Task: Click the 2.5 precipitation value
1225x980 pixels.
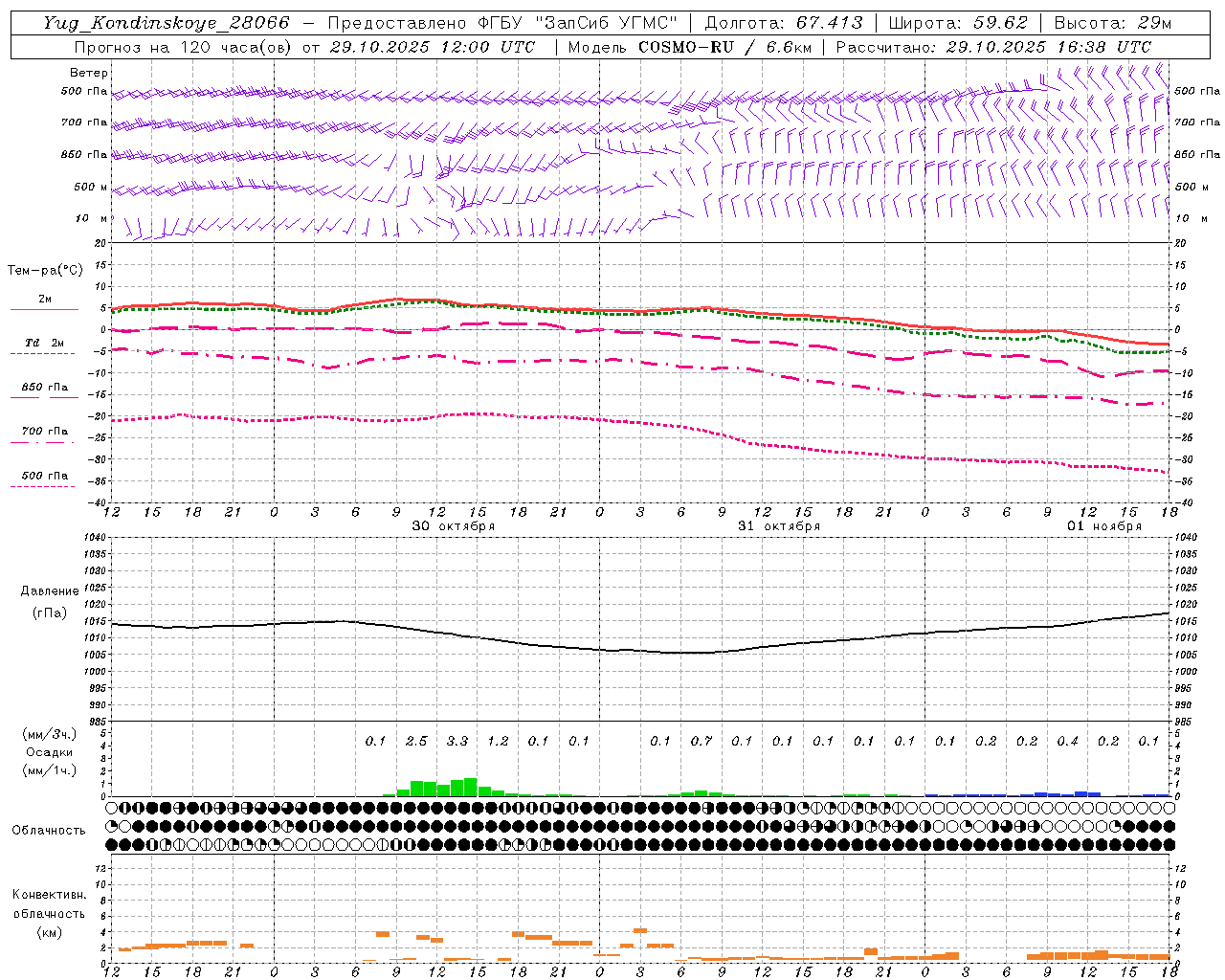Action: 416,741
